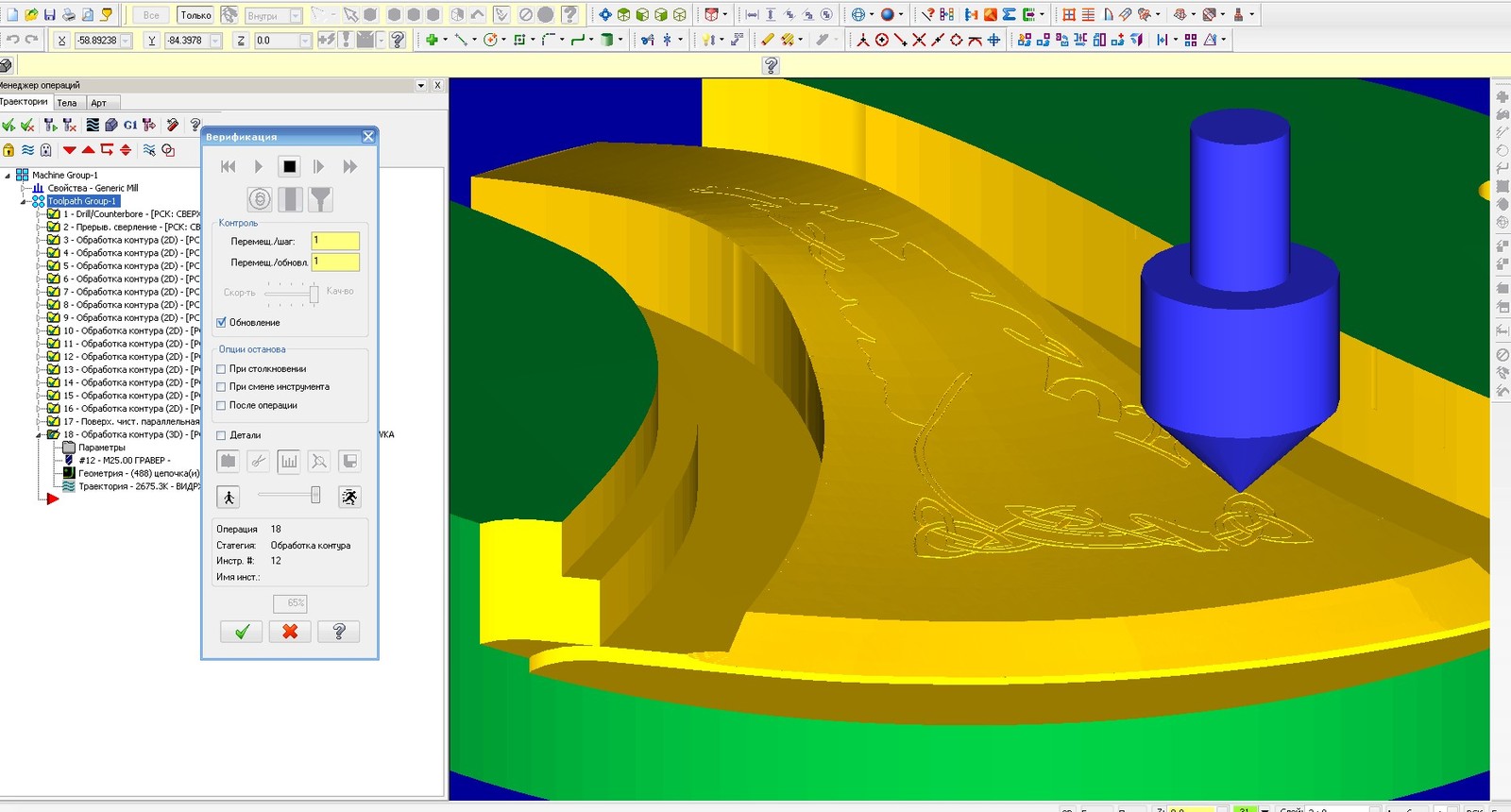1511x812 pixels.
Task: Click the Только button in toolbar
Action: click(195, 15)
